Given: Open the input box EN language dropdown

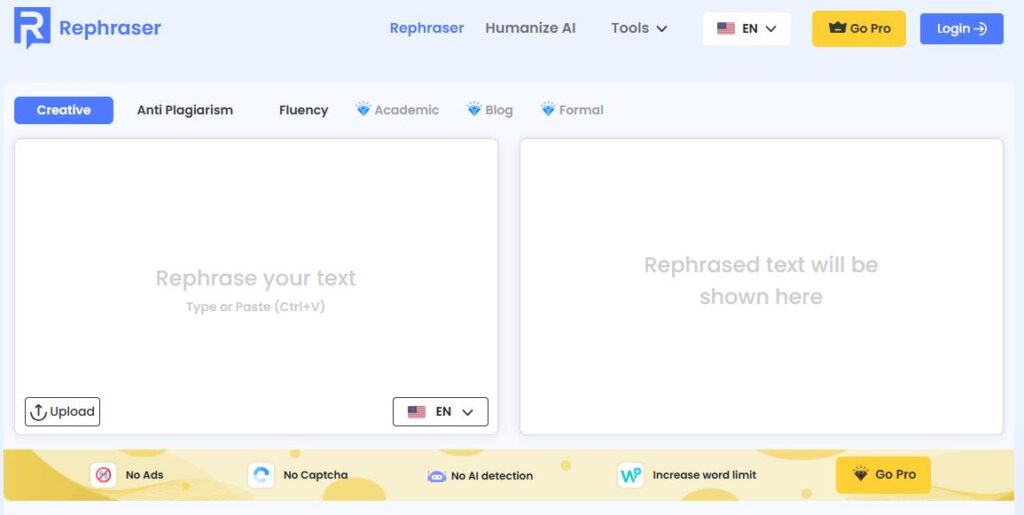Looking at the screenshot, I should [440, 412].
